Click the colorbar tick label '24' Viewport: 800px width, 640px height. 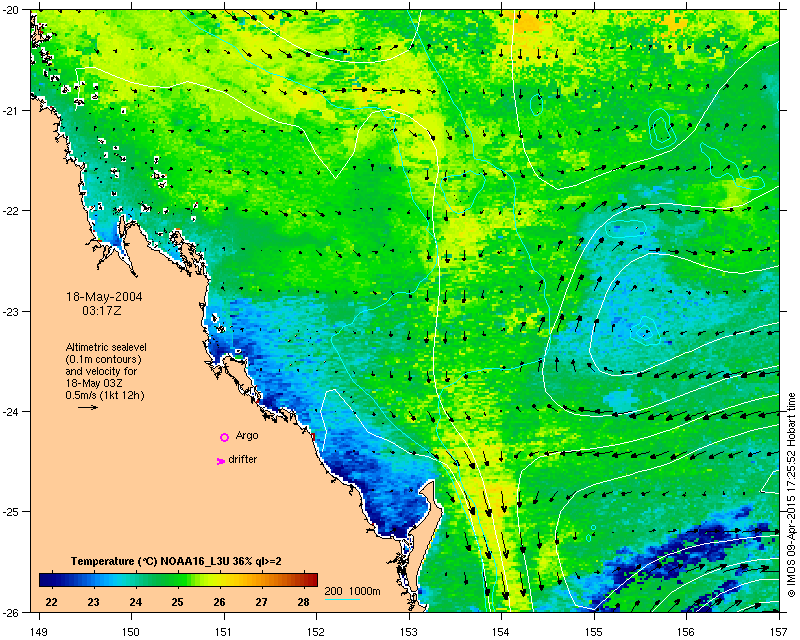135,602
